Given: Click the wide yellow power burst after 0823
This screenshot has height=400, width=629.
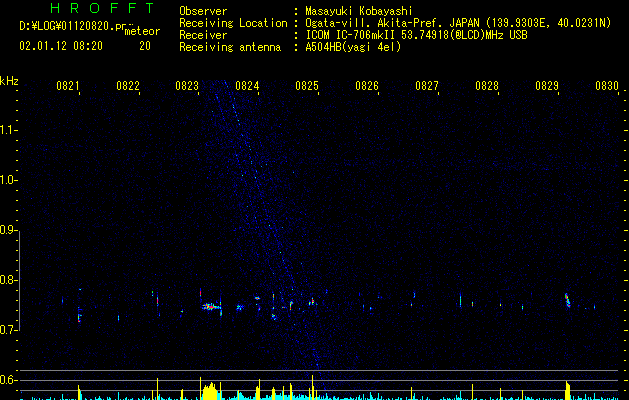Looking at the screenshot, I should coord(210,391).
